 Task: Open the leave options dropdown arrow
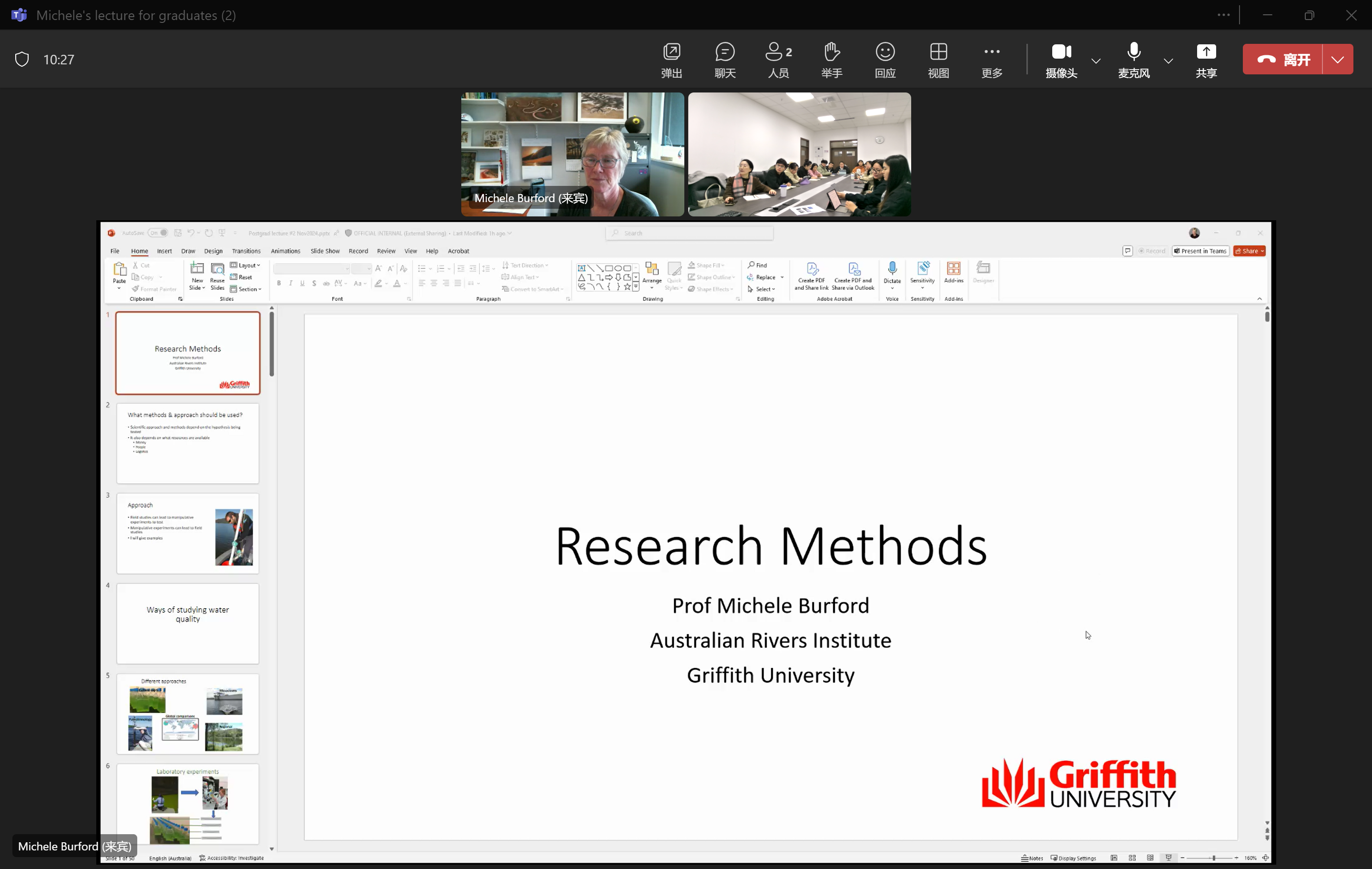click(x=1337, y=59)
